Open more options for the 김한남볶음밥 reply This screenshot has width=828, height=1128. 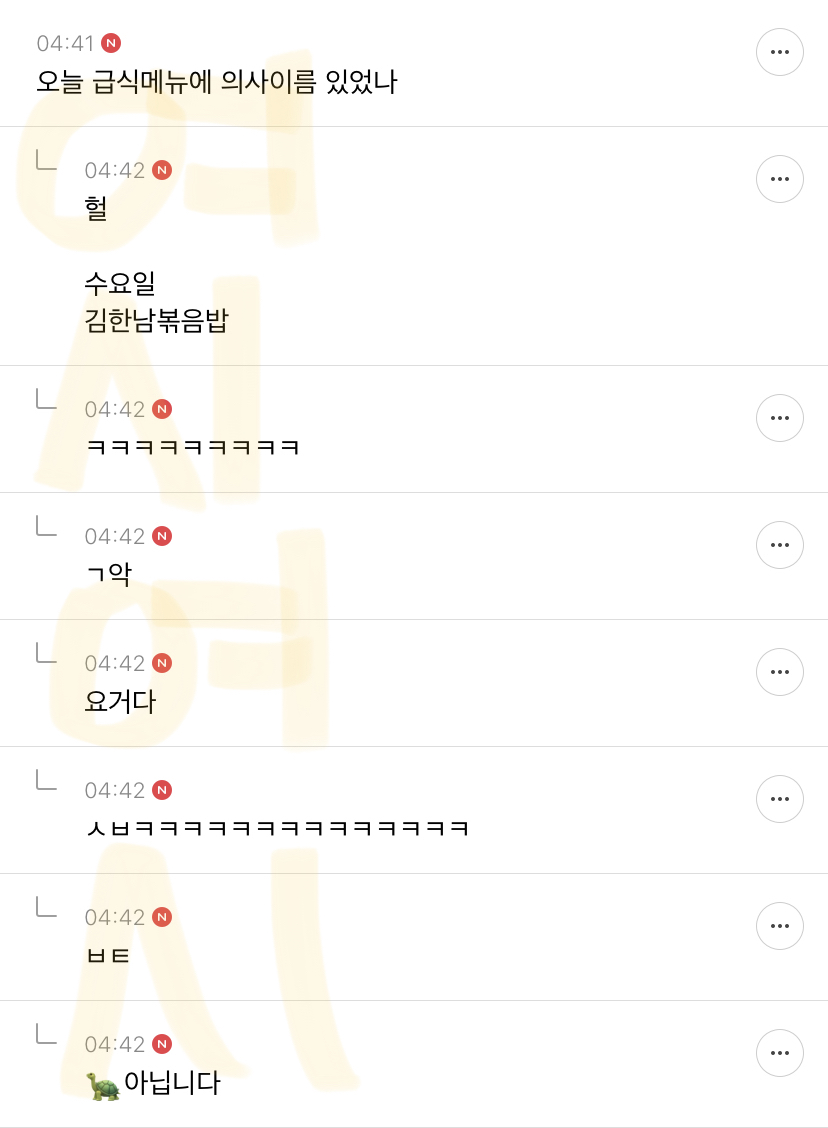[780, 179]
